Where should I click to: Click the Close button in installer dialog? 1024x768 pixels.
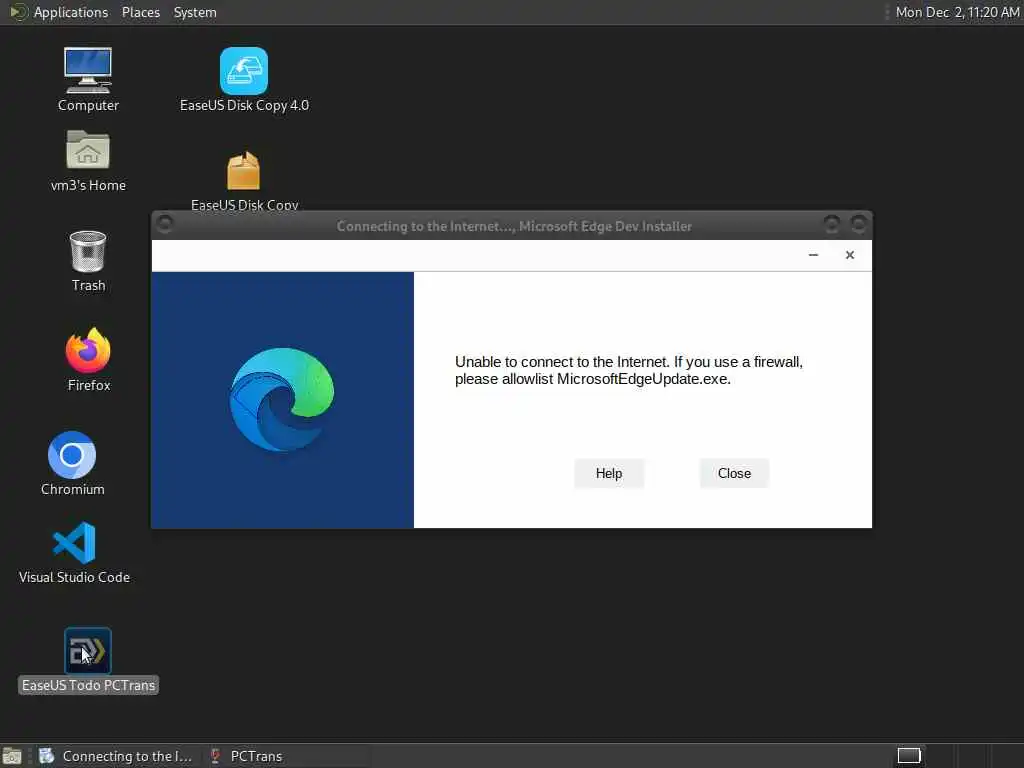(x=734, y=473)
